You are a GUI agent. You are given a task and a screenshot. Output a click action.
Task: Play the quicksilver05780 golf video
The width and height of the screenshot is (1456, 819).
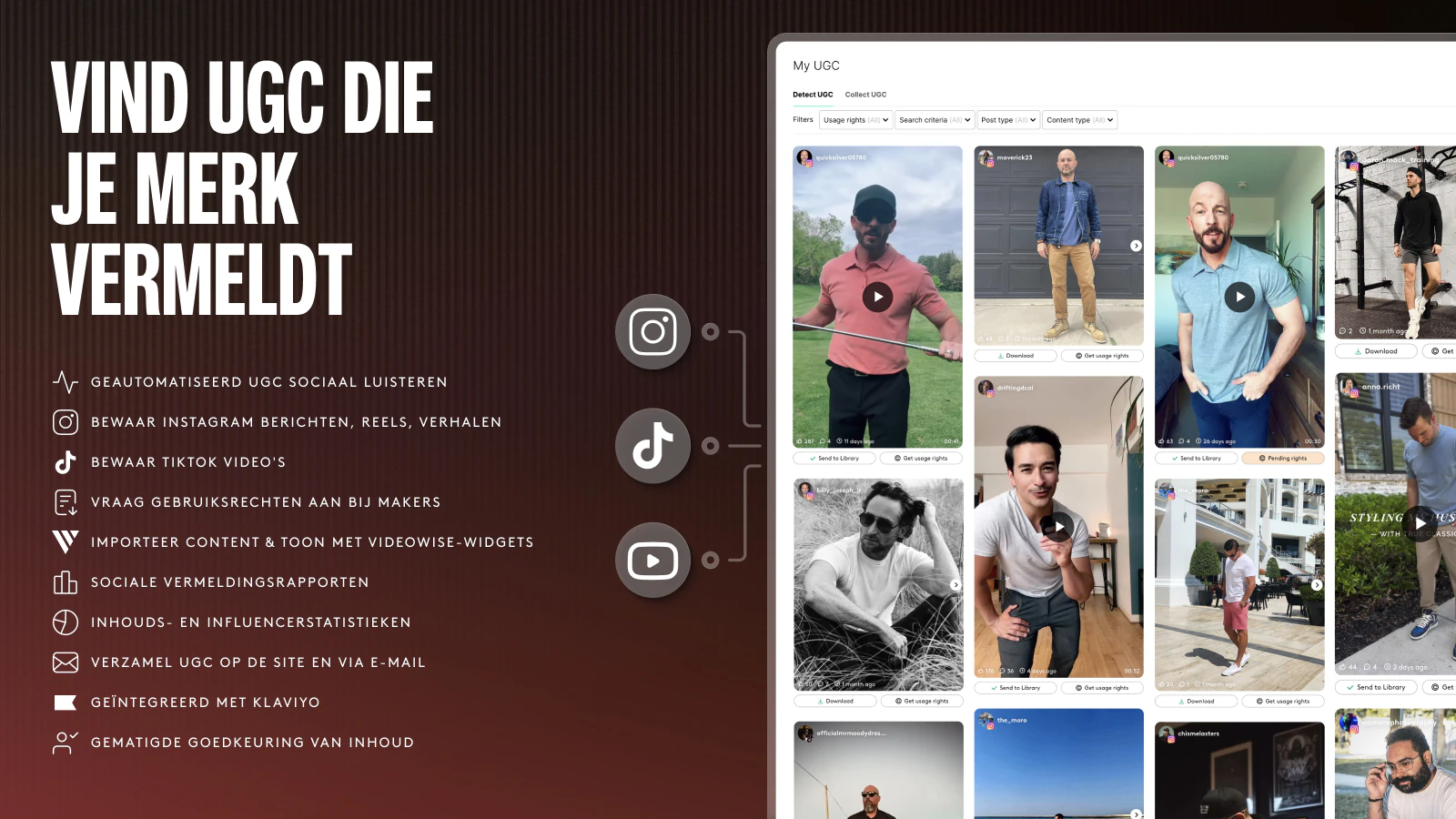pos(877,297)
